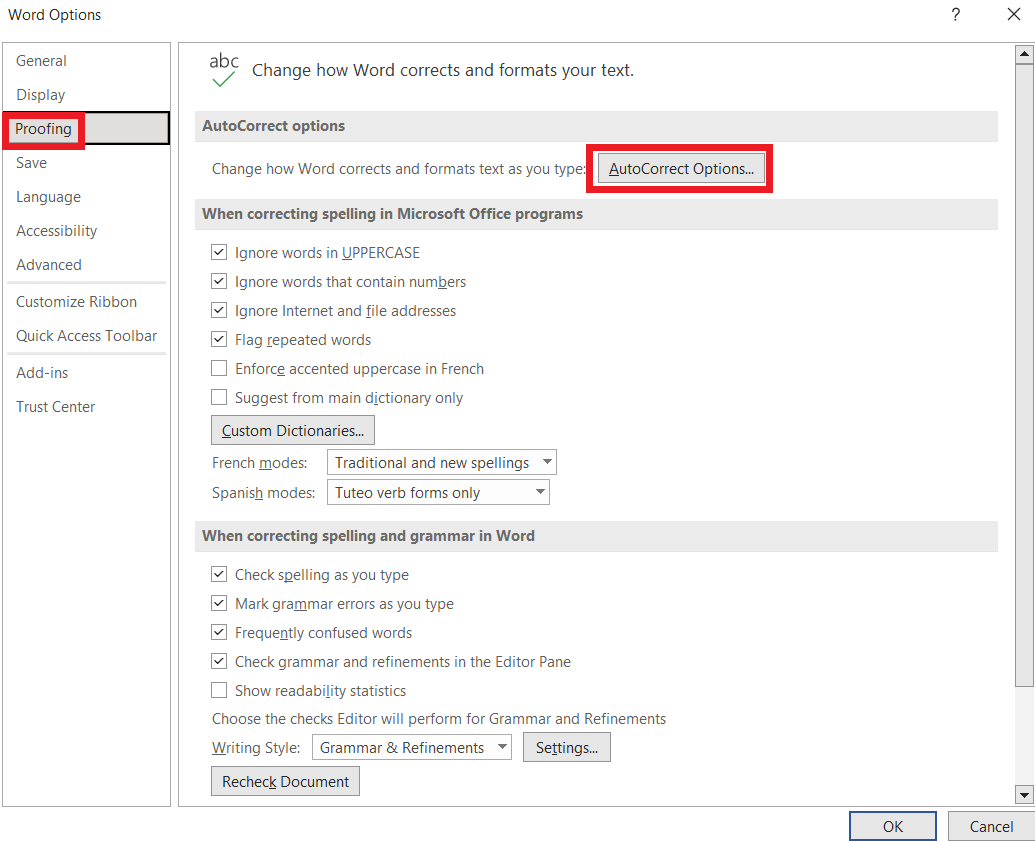Open the Trust Center category
The width and height of the screenshot is (1035, 841).
tap(55, 407)
